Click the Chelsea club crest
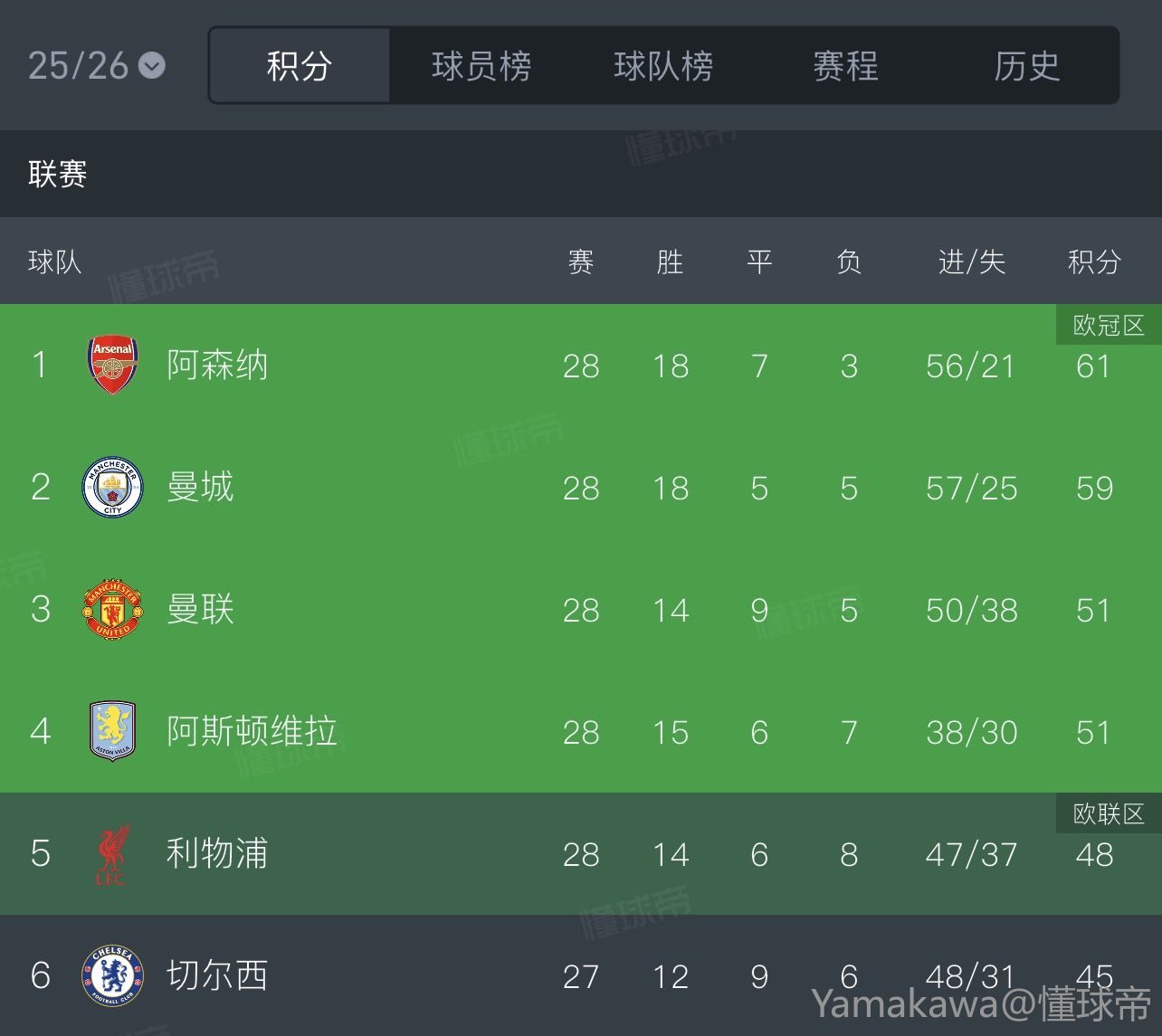 (112, 975)
